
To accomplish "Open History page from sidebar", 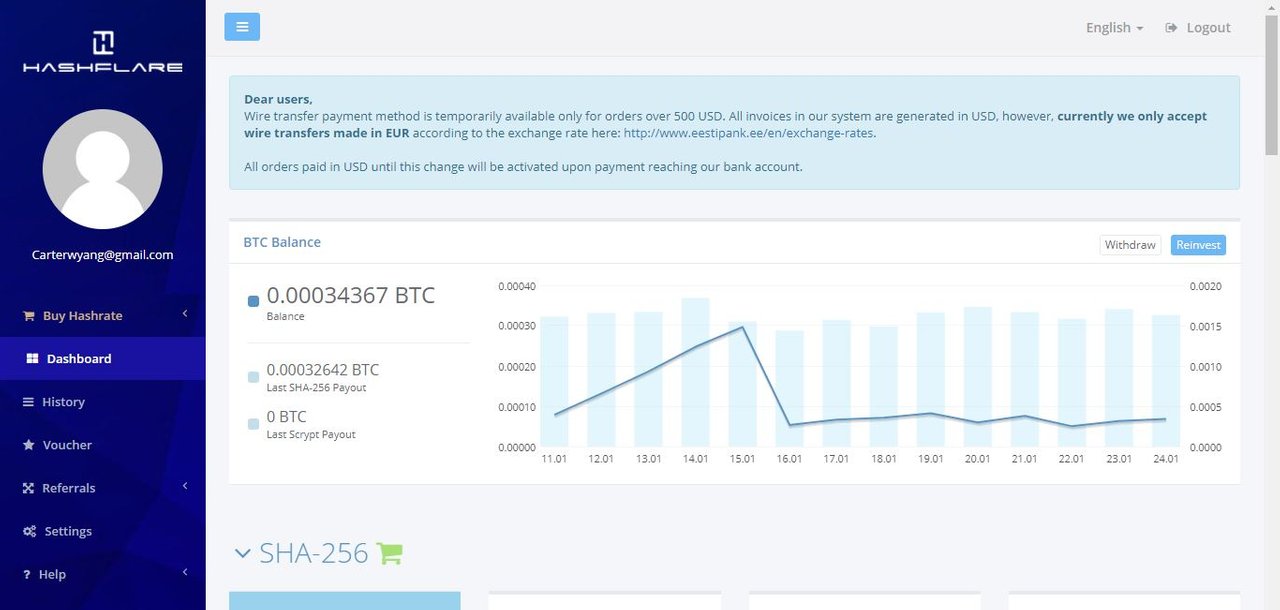I will click(103, 401).
